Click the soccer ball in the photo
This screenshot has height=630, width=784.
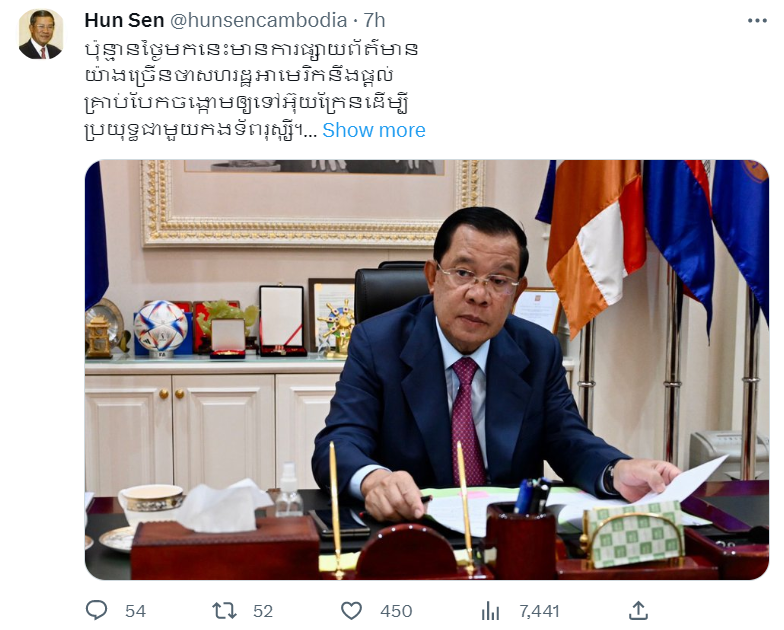click(161, 324)
